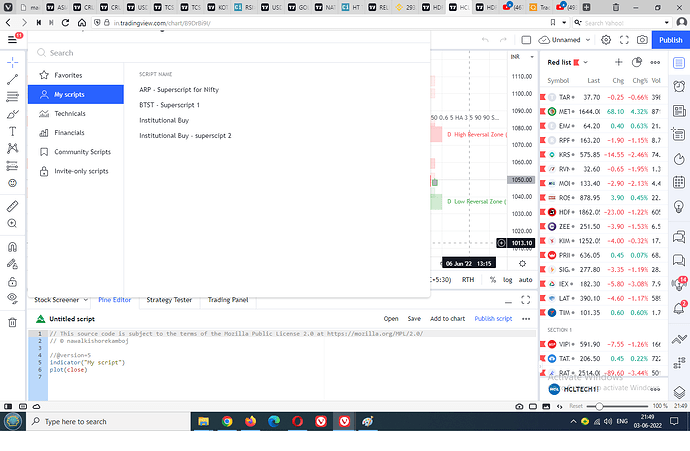Open the watchlist more options menu
The width and height of the screenshot is (690, 451).
(x=655, y=62)
